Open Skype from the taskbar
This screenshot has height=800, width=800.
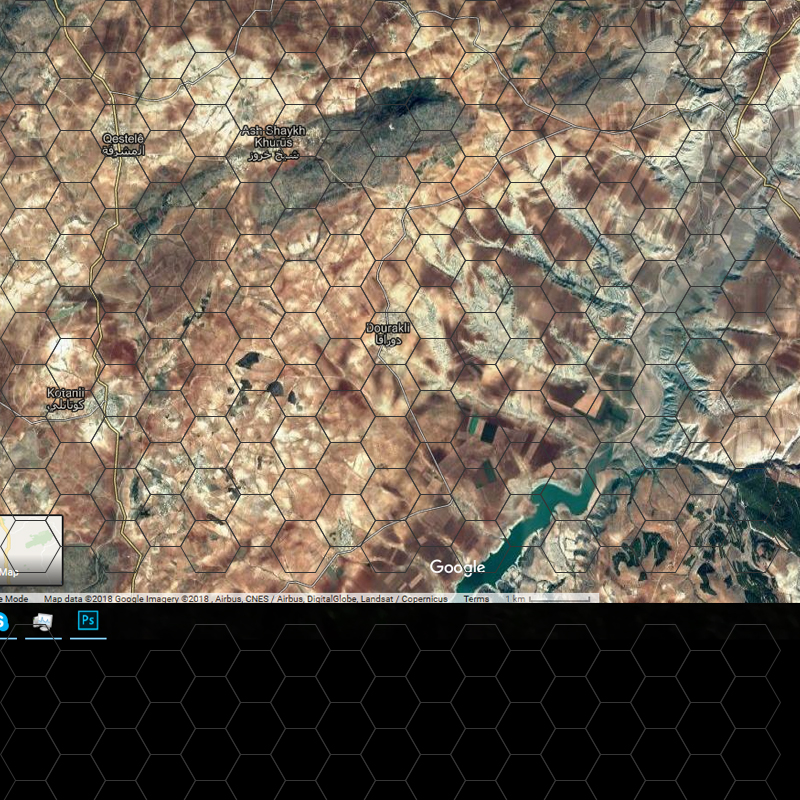point(3,621)
